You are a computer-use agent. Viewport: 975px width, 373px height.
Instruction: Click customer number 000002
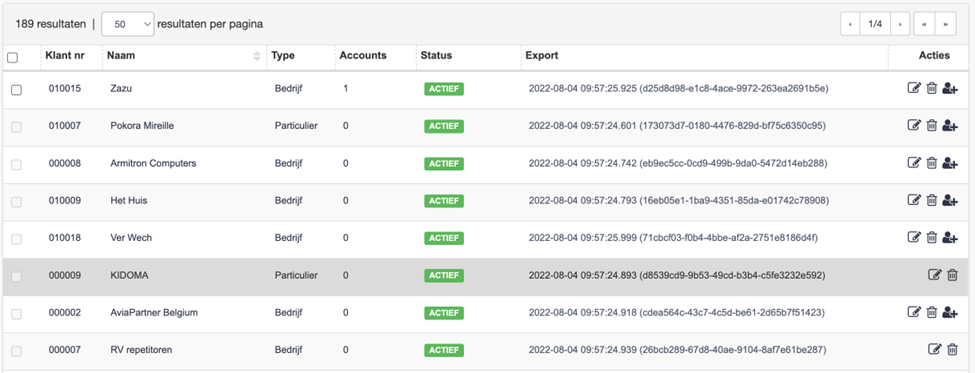(x=65, y=312)
